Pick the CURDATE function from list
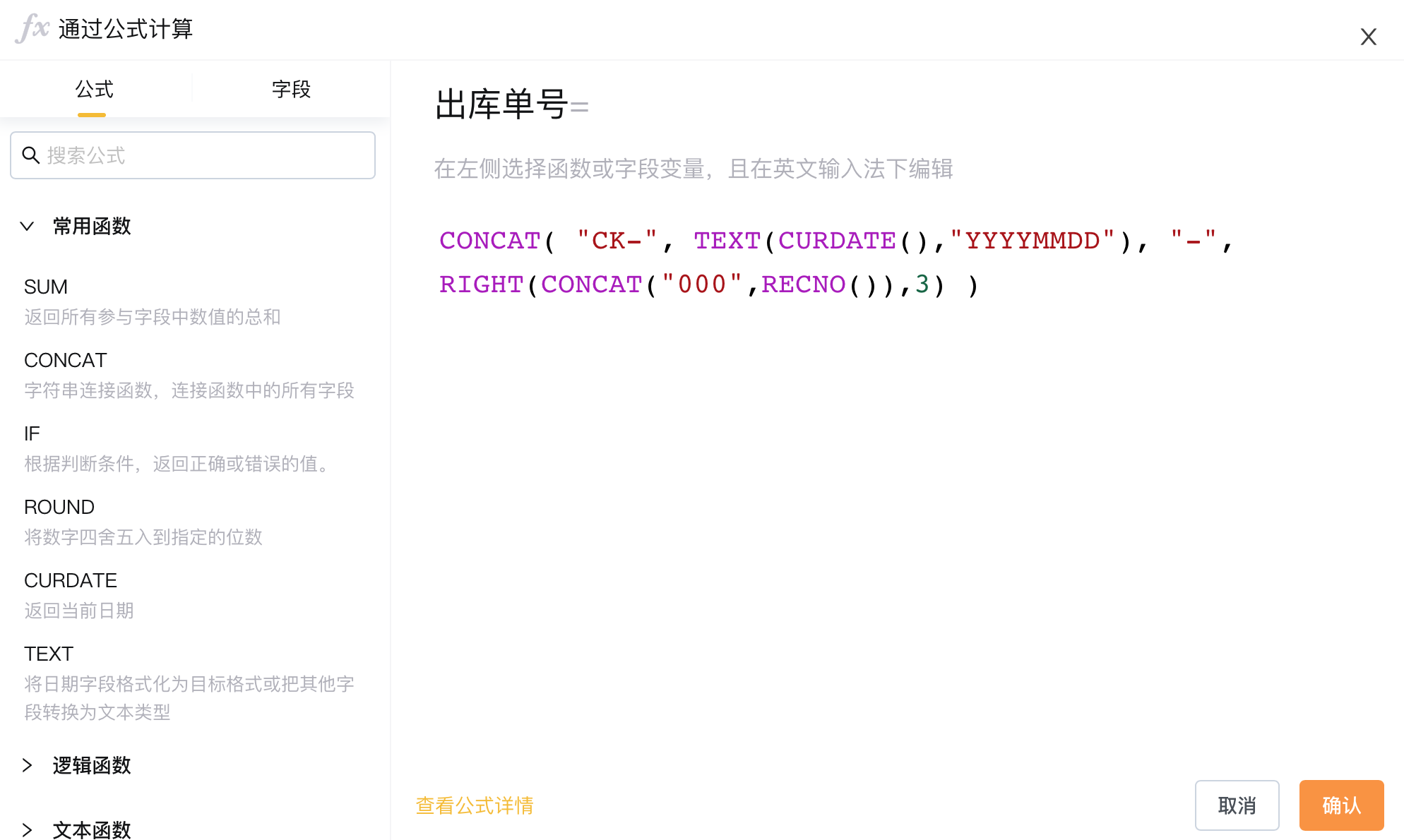The image size is (1404, 840). pyautogui.click(x=191, y=595)
